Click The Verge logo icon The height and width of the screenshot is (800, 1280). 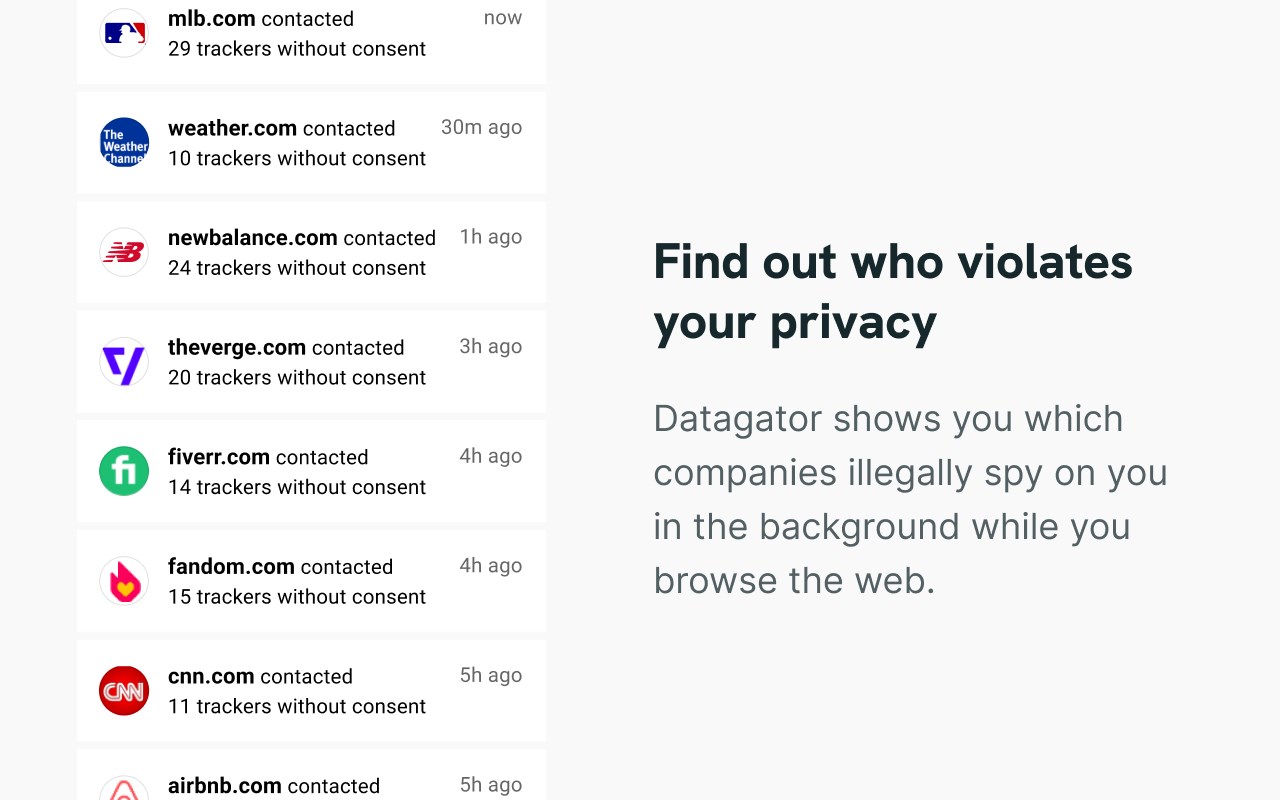[x=124, y=362]
